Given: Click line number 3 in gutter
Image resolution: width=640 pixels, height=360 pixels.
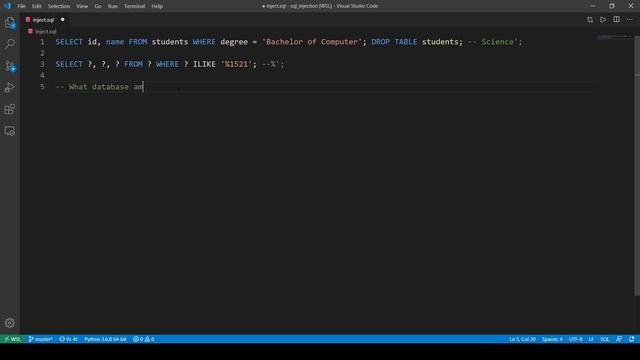Looking at the screenshot, I should pyautogui.click(x=42, y=64).
